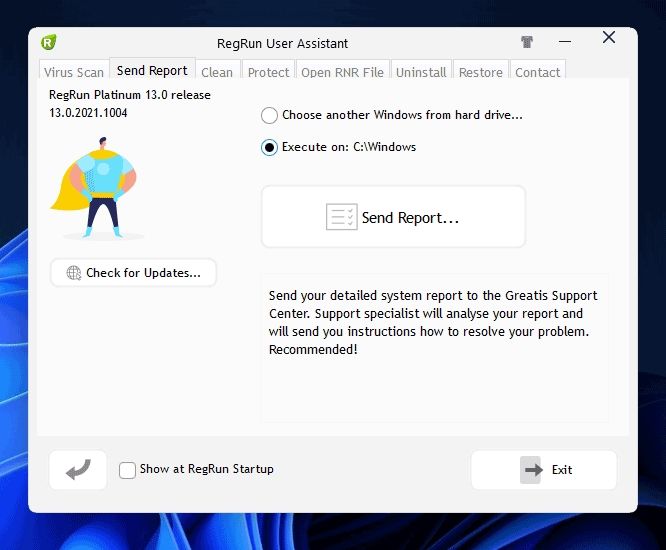Image resolution: width=666 pixels, height=550 pixels.
Task: Click the RegRun green R logo icon
Action: click(x=48, y=42)
